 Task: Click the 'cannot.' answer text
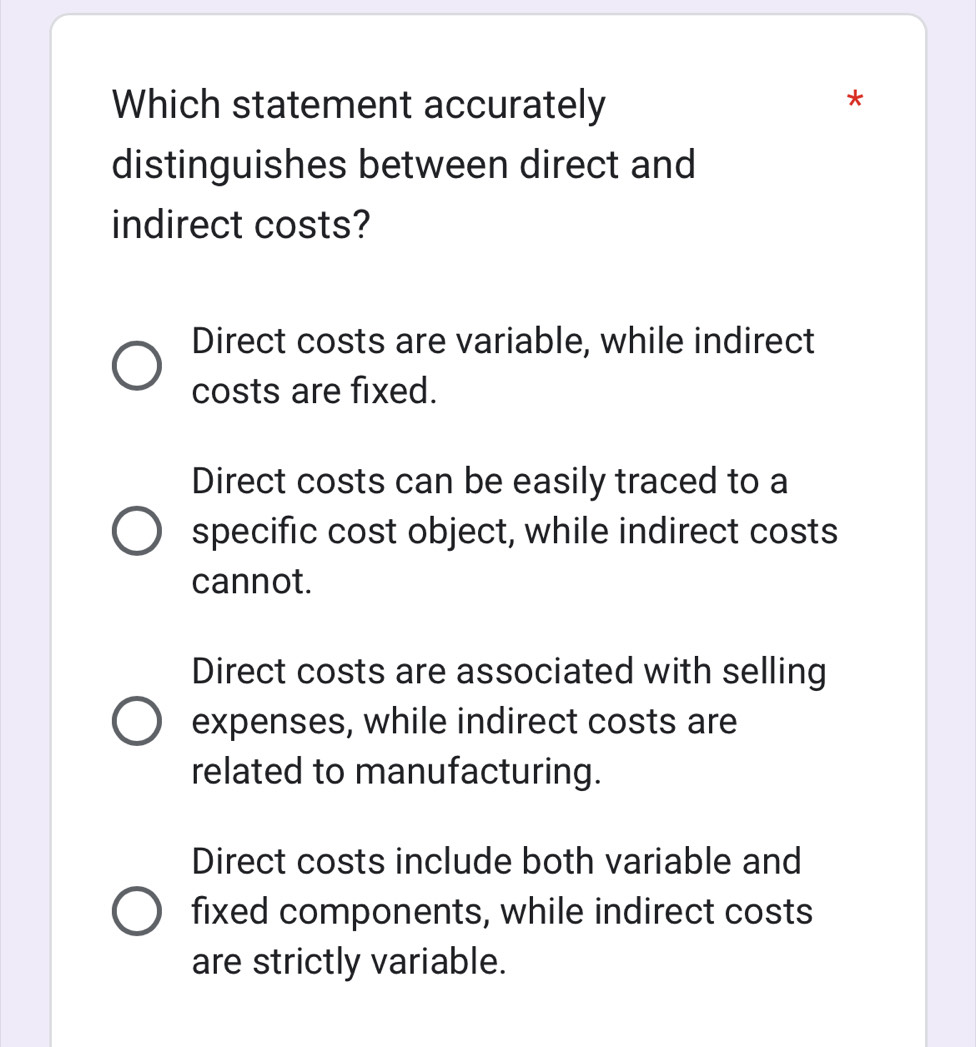[x=252, y=582]
